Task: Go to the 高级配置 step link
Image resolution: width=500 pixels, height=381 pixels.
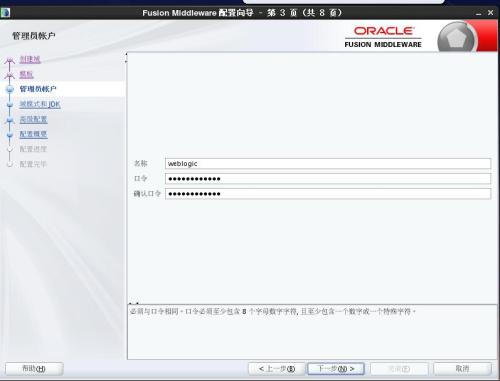Action: pos(33,119)
